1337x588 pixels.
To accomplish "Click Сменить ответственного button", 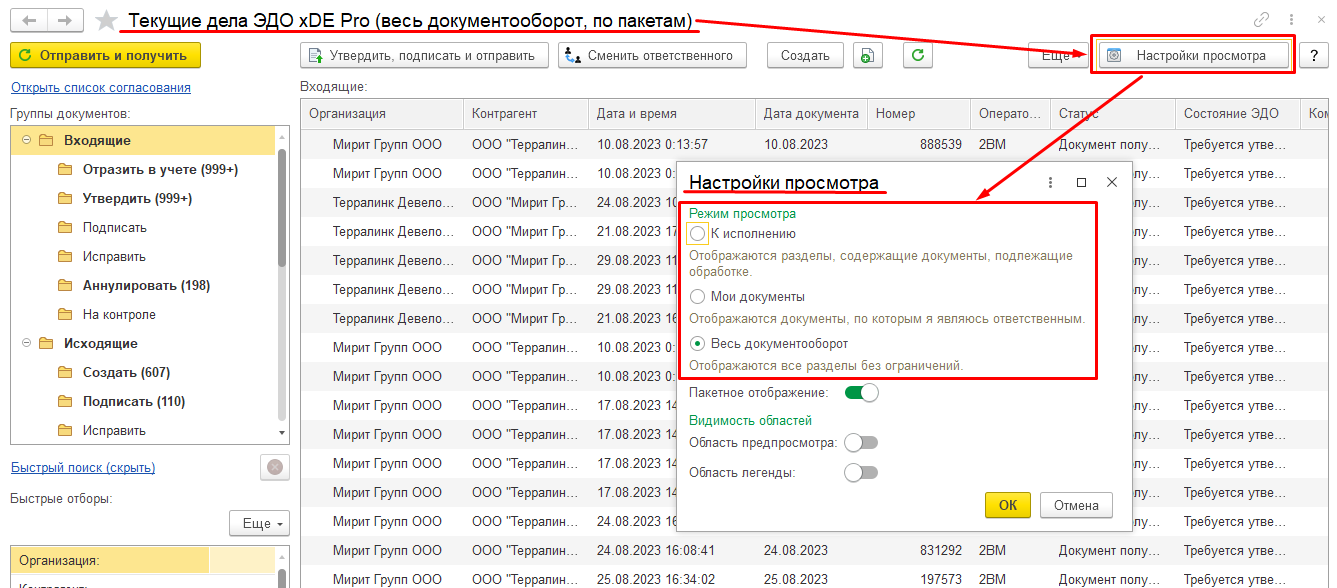I will (x=652, y=56).
